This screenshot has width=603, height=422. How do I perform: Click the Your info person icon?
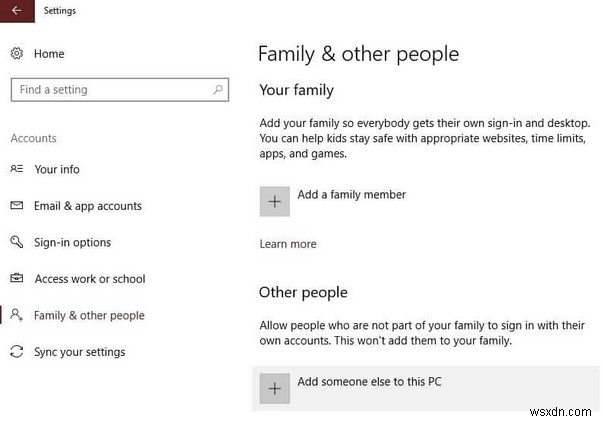[x=16, y=170]
